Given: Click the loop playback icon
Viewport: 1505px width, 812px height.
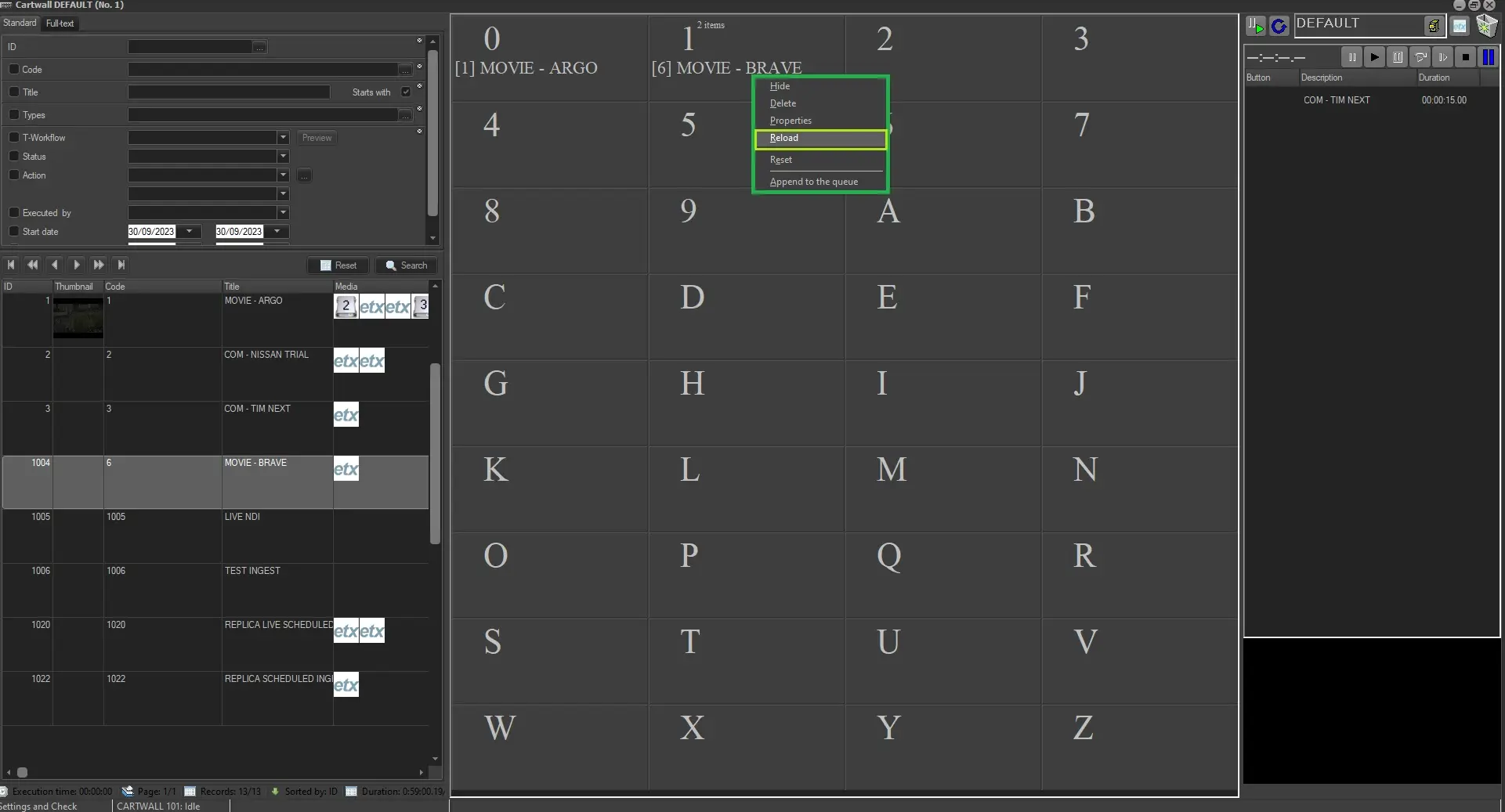Looking at the screenshot, I should point(1420,57).
